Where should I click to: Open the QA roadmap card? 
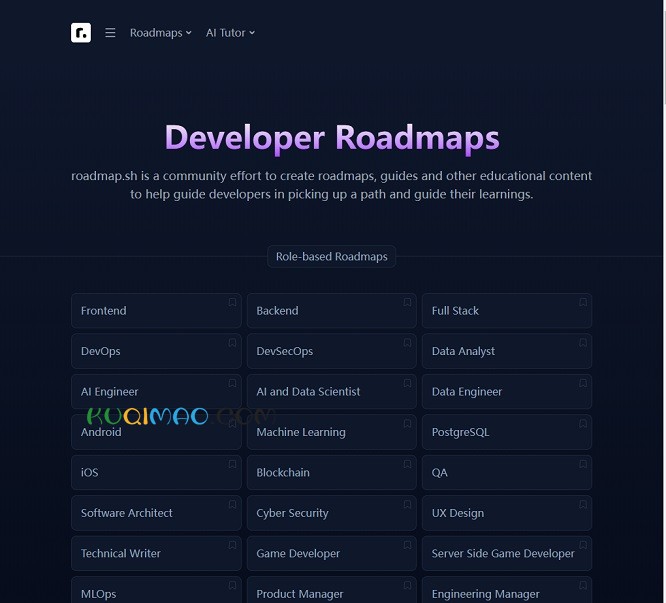pos(507,473)
